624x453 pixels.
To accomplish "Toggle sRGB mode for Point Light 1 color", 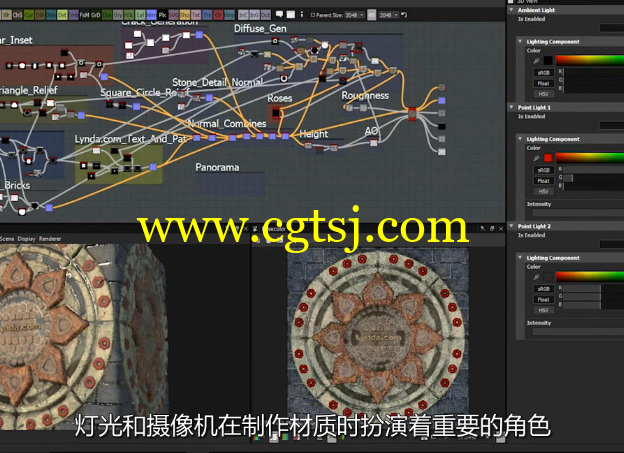I will pyautogui.click(x=544, y=170).
